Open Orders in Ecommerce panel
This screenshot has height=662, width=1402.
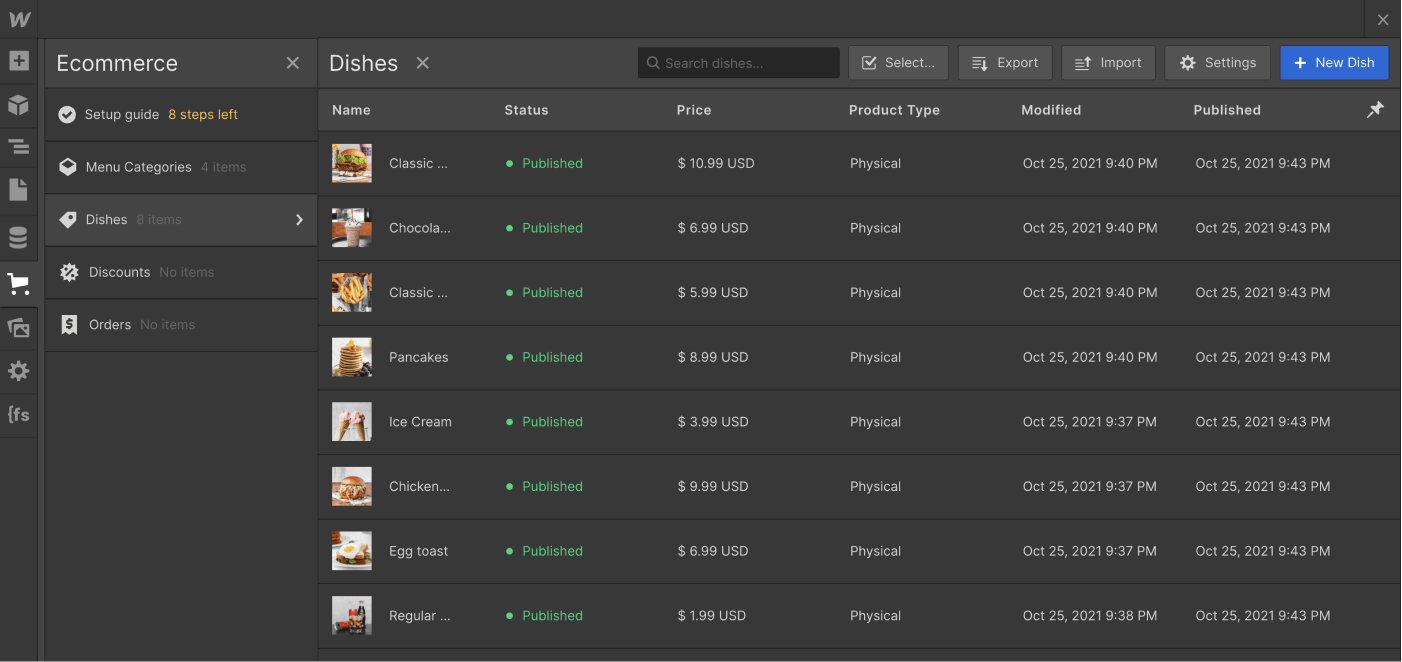pos(110,325)
